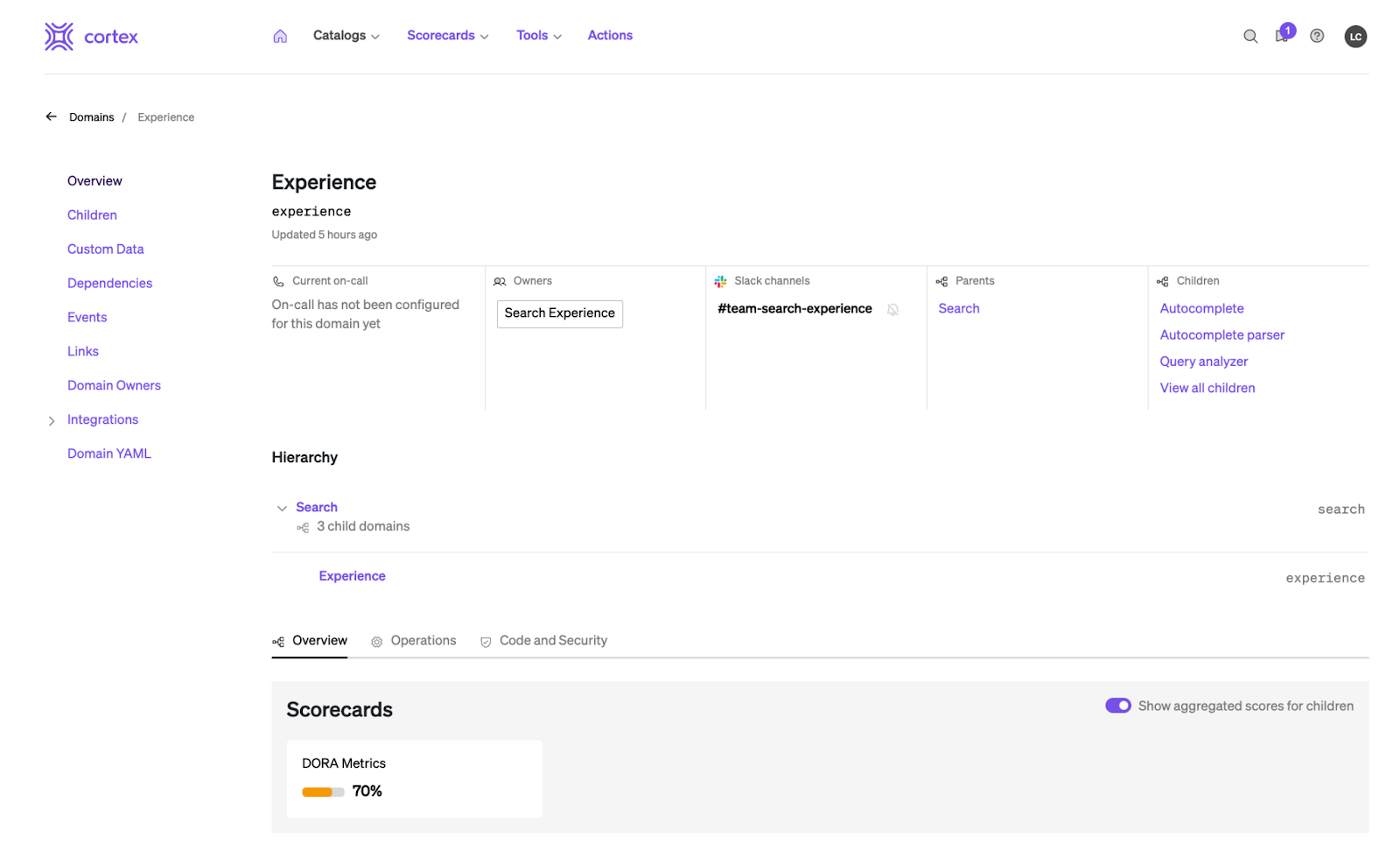Open the DORA Metrics scorecard card

click(x=414, y=777)
